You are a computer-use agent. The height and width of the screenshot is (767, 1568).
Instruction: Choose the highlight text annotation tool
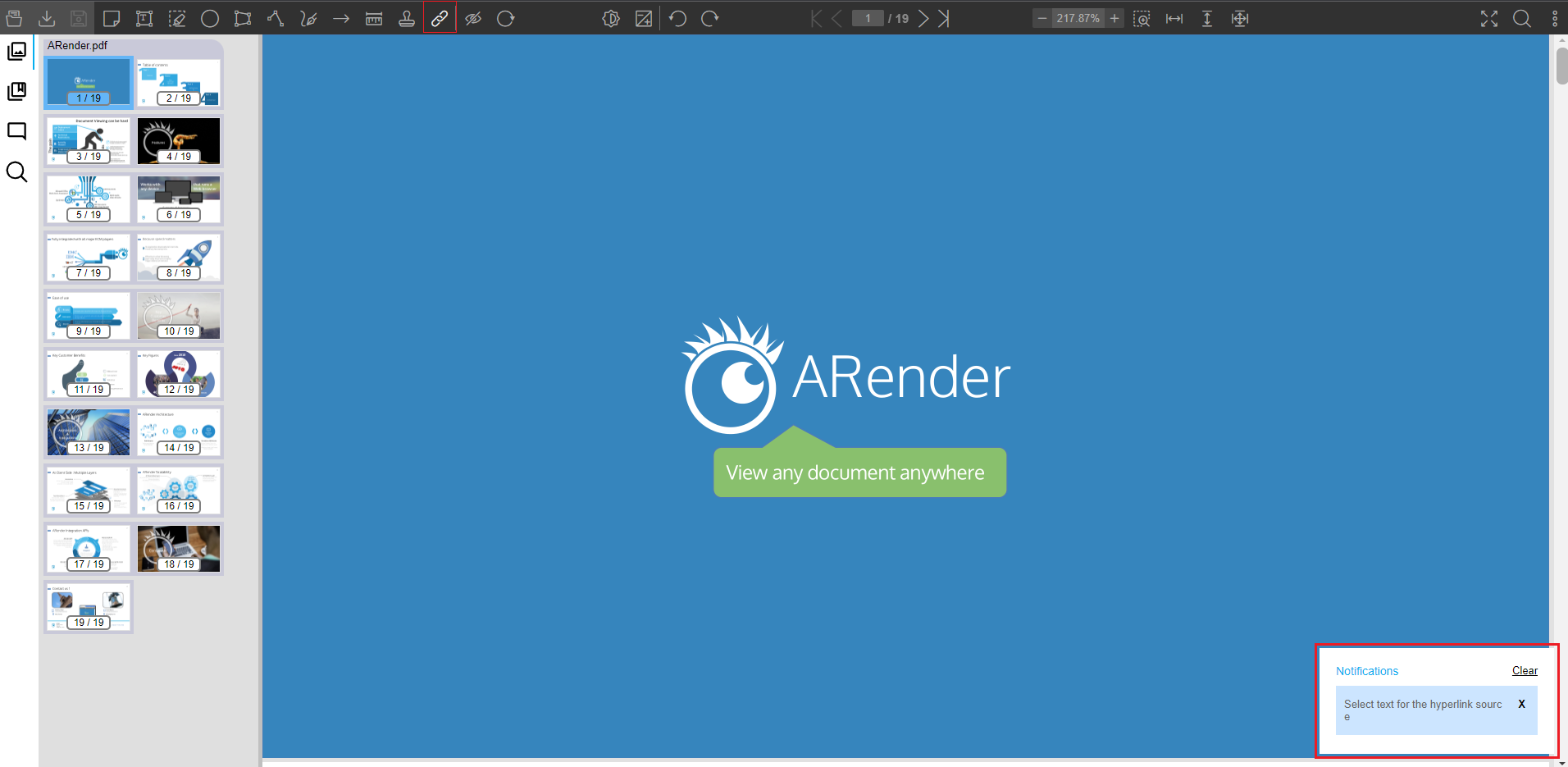point(177,18)
